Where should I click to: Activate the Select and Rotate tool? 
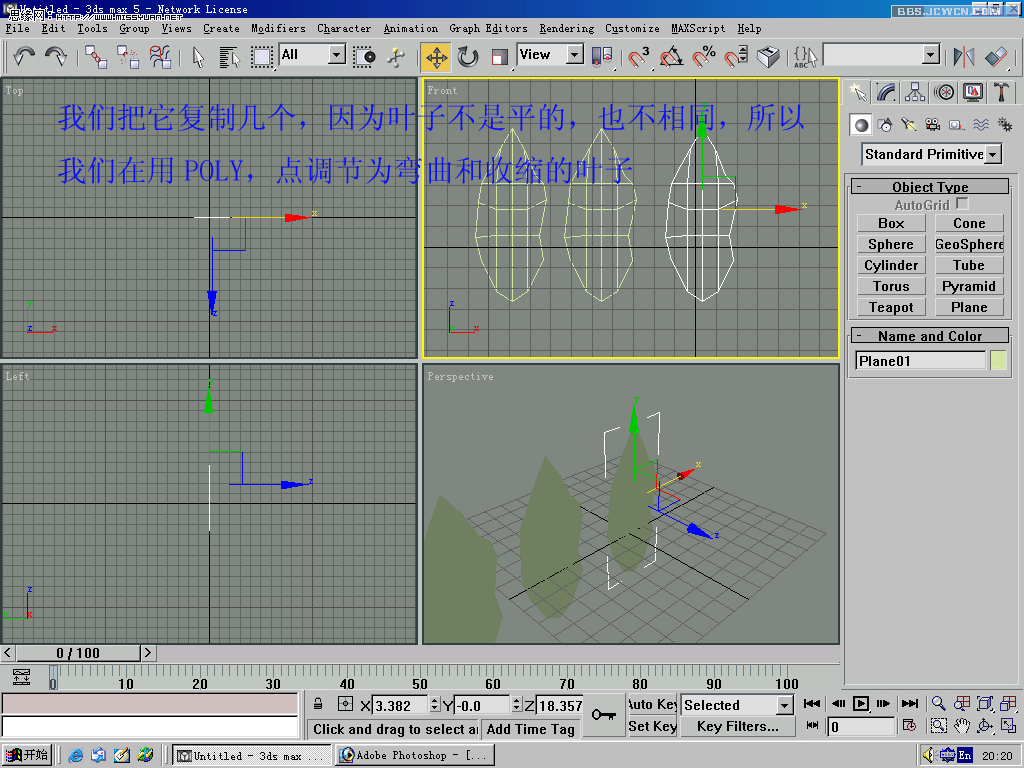[x=468, y=57]
